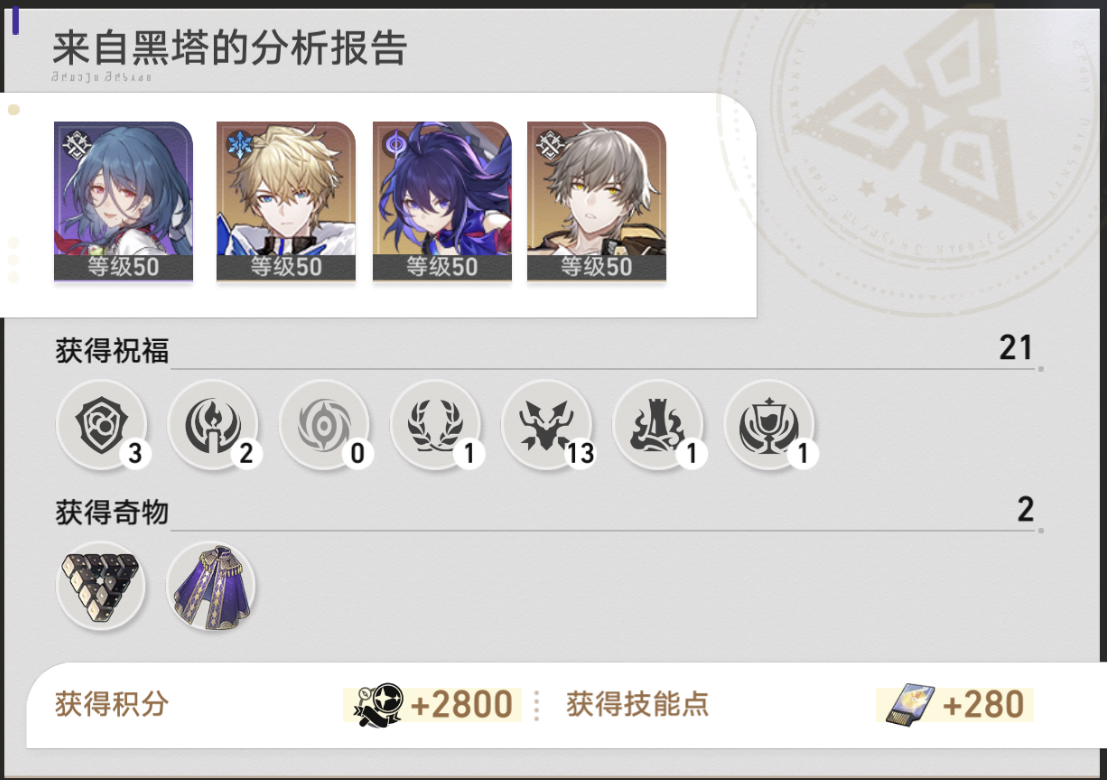Select The Hunt blessing icon with count 13
This screenshot has width=1107, height=780.
[x=546, y=424]
